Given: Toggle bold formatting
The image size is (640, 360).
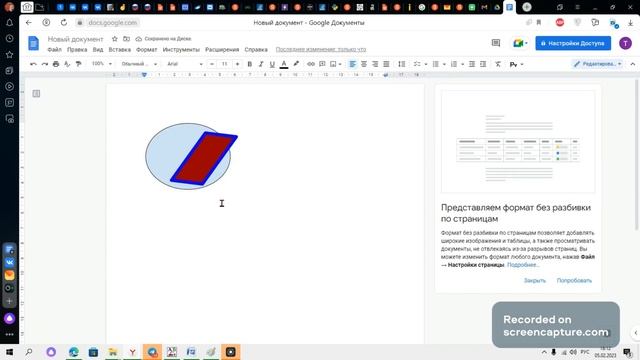Looking at the screenshot, I should [250, 64].
